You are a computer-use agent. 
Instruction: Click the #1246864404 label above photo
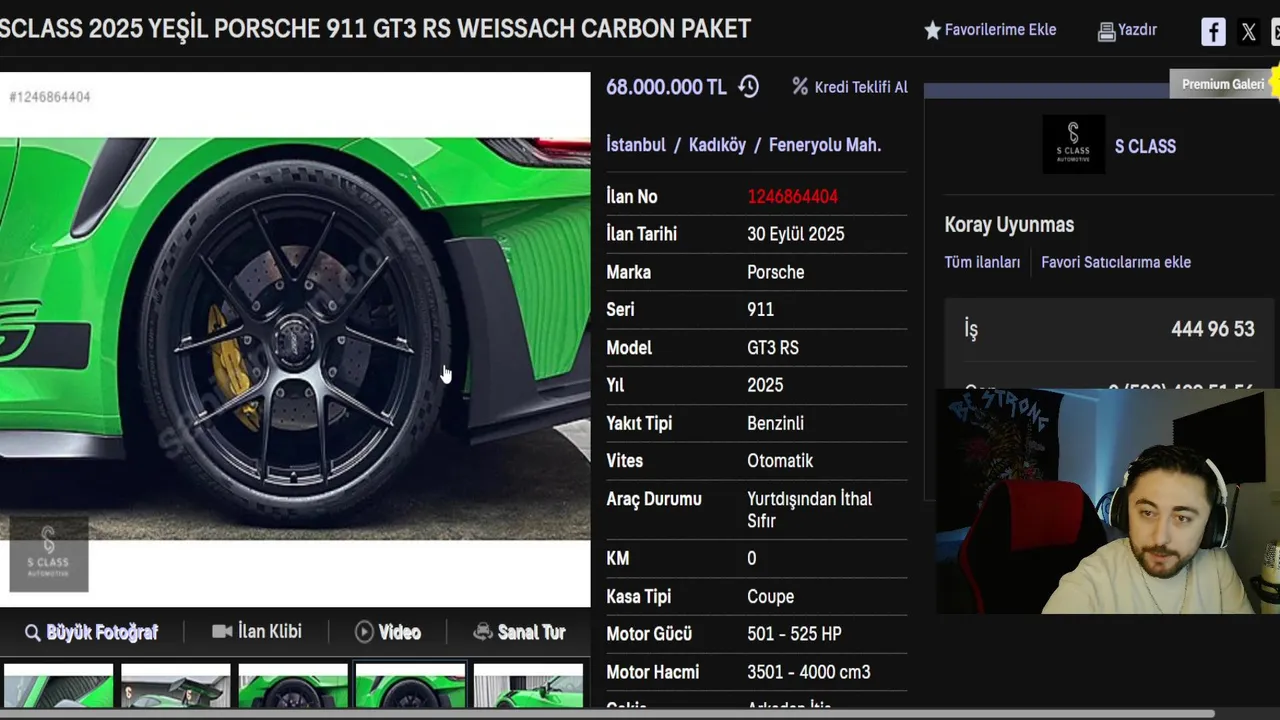pyautogui.click(x=49, y=97)
